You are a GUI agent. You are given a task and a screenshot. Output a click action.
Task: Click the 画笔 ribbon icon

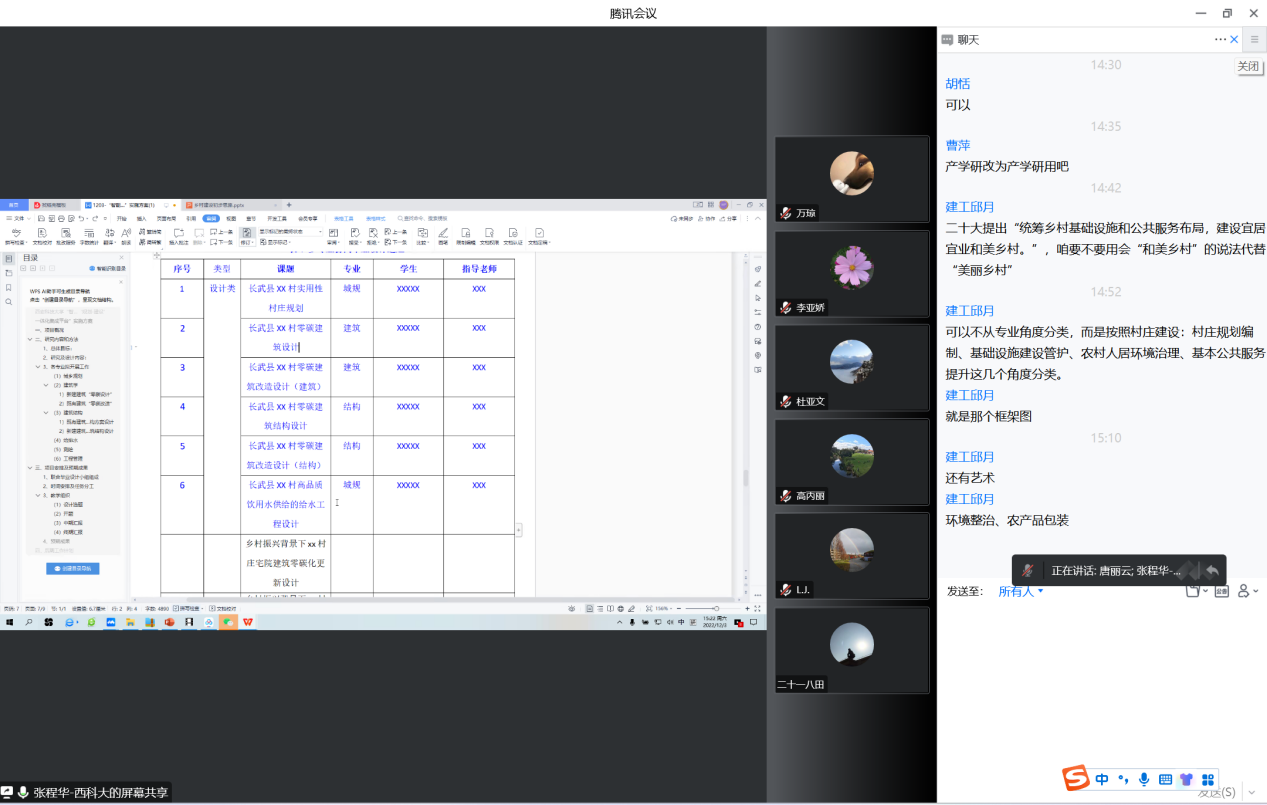coord(443,235)
